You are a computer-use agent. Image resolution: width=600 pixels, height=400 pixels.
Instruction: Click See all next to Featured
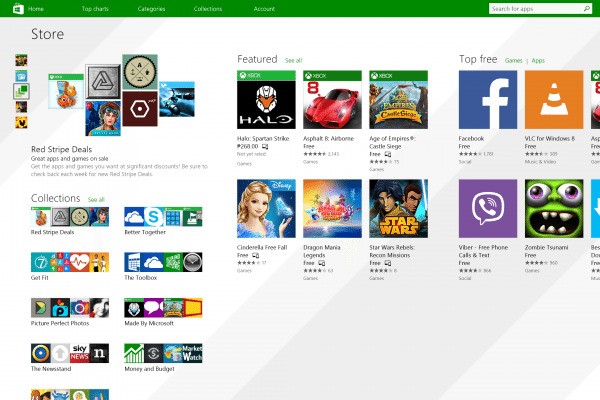coord(293,60)
